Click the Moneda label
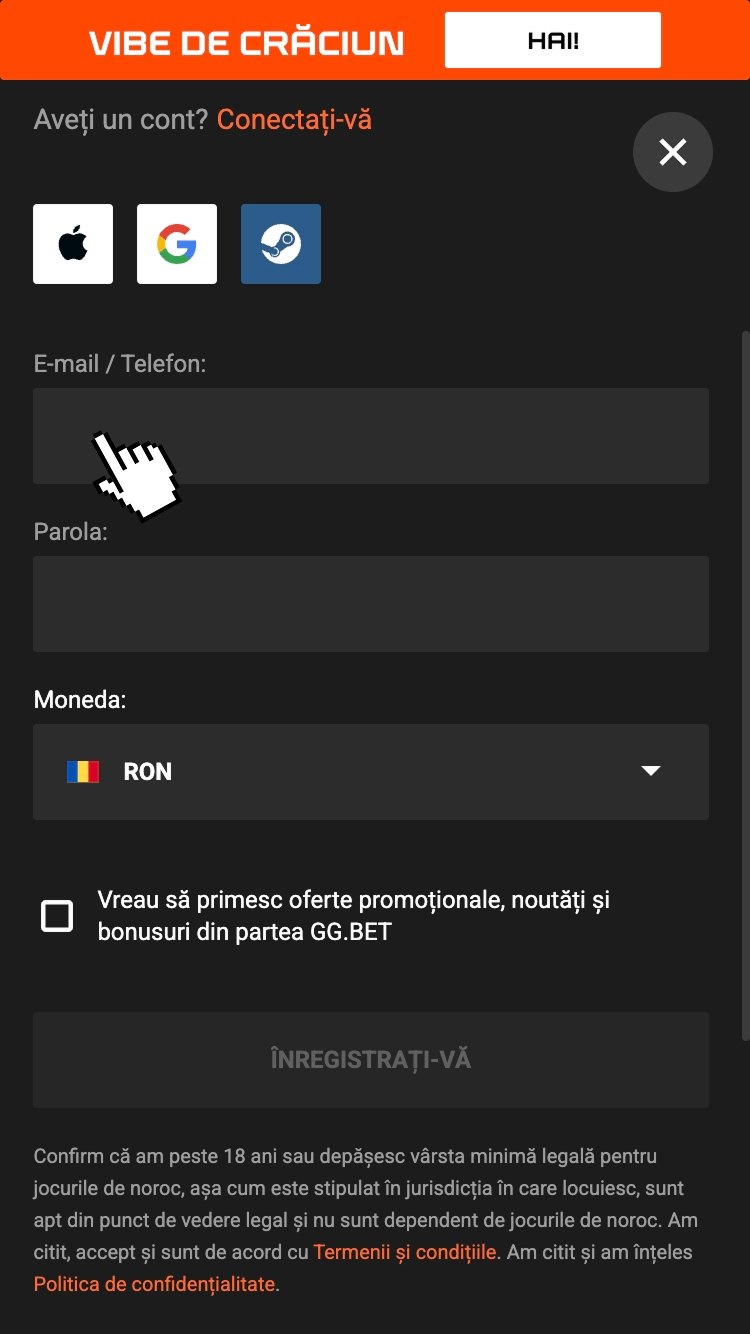750x1334 pixels. (x=80, y=699)
